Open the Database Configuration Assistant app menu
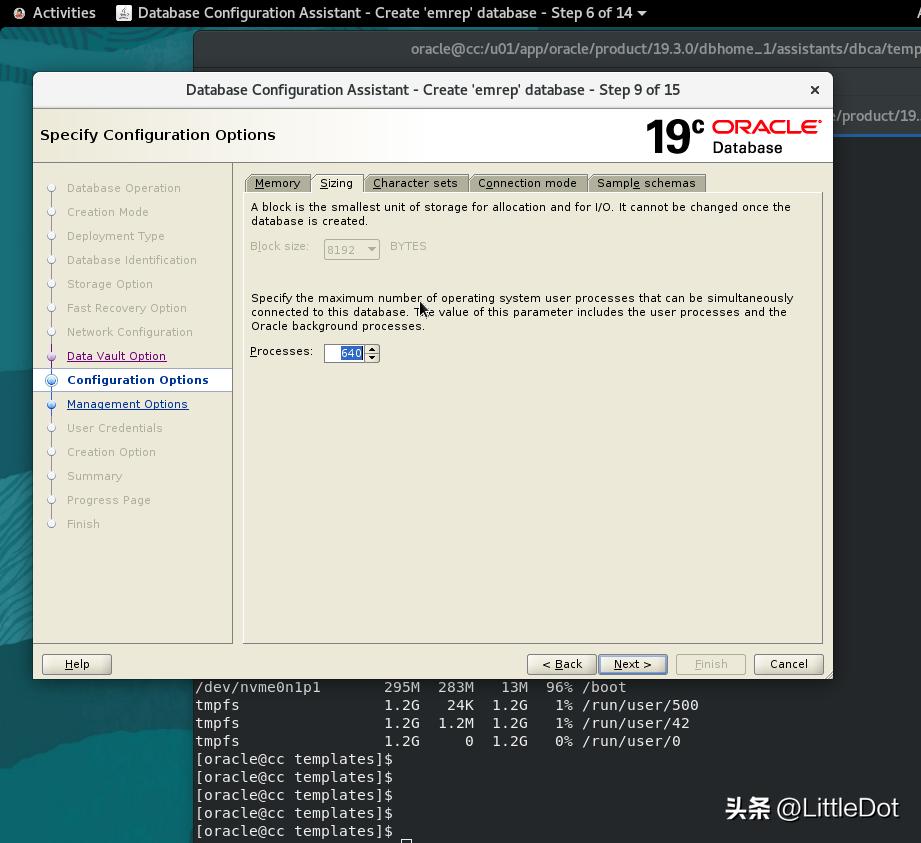Viewport: 921px width, 843px height. (x=382, y=13)
